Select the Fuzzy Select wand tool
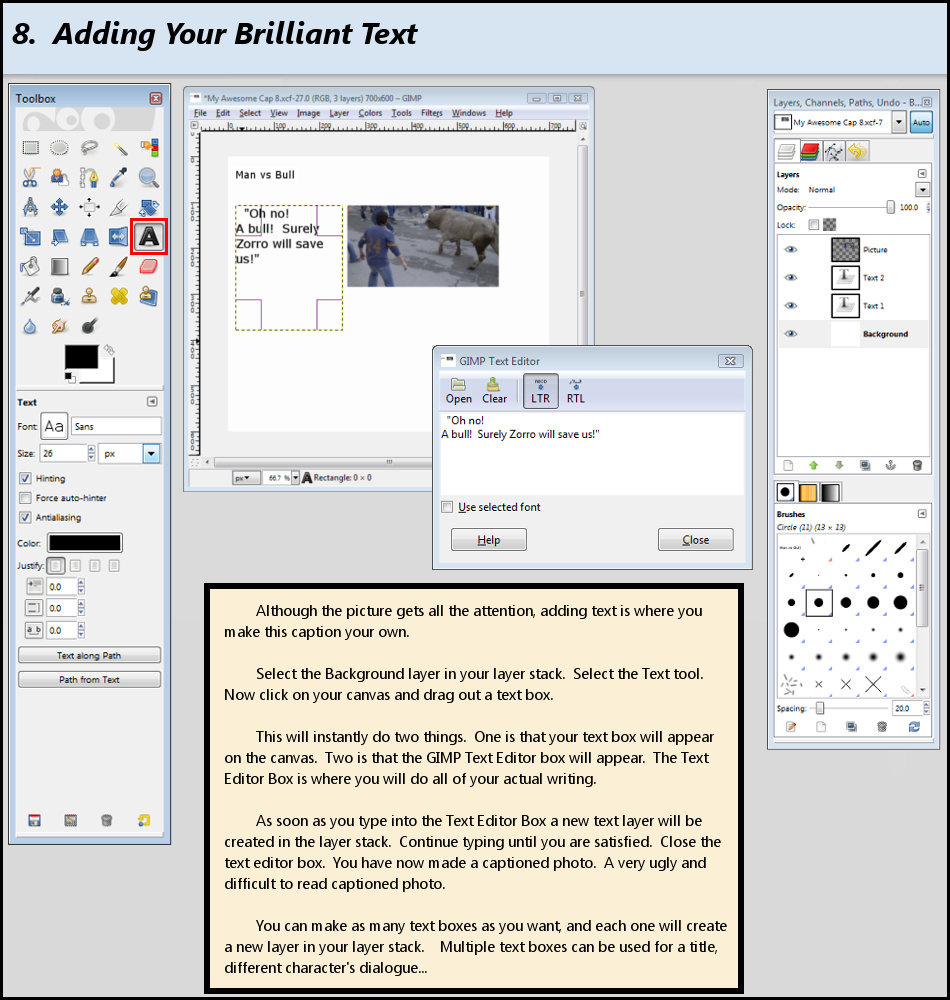 pos(119,148)
